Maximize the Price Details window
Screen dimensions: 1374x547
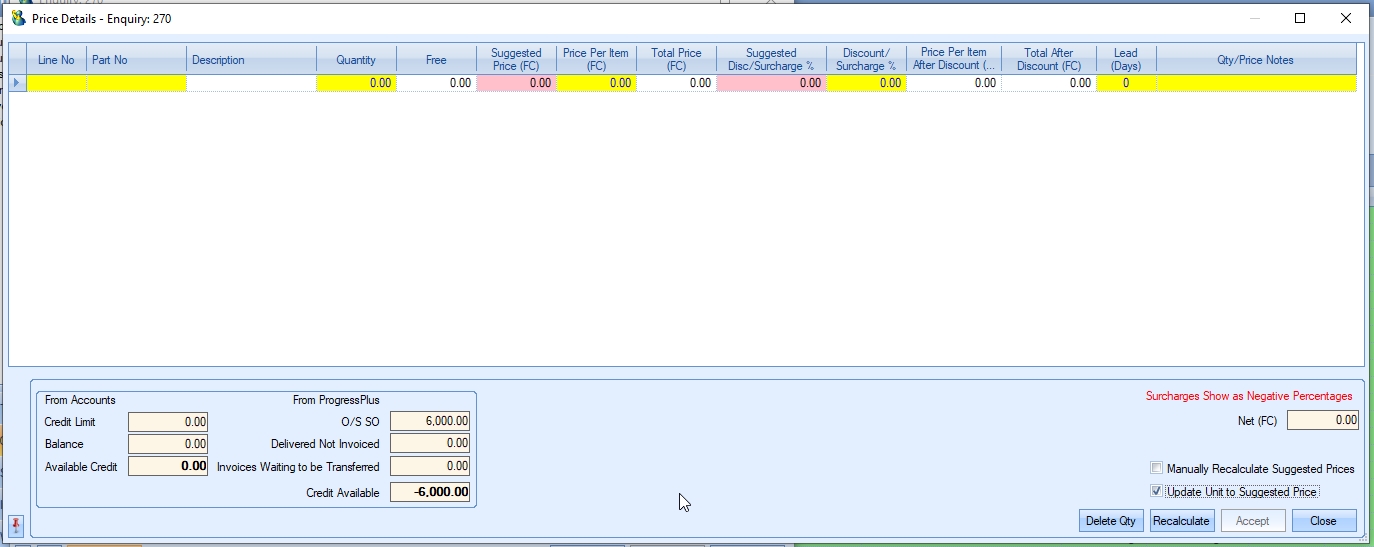pyautogui.click(x=1300, y=18)
